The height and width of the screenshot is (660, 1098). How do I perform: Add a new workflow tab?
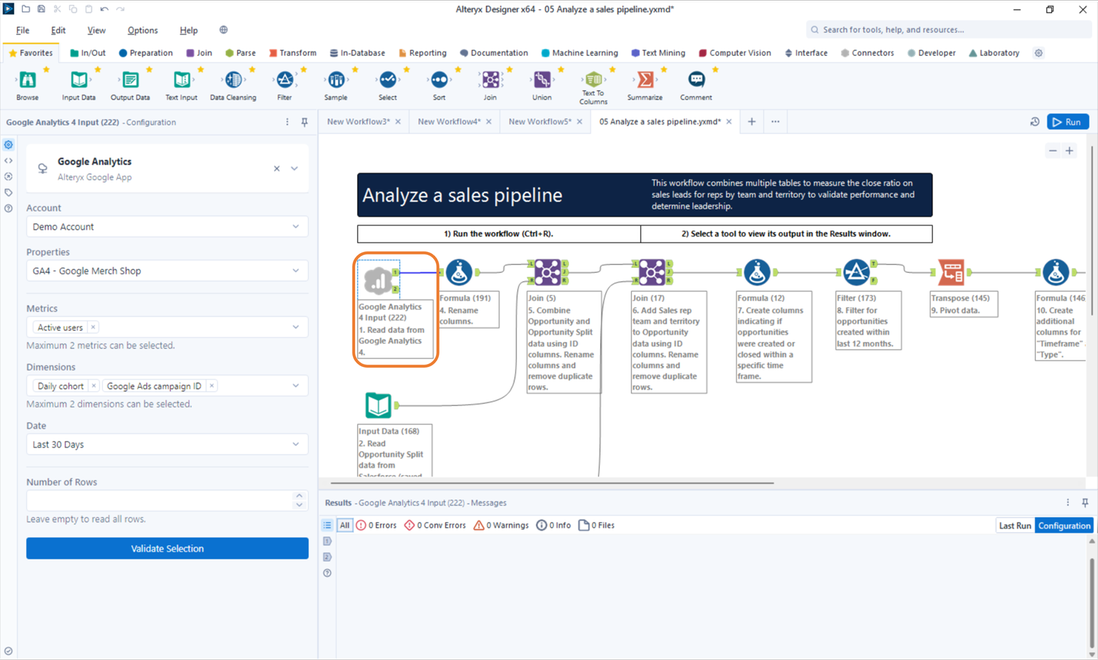coord(751,122)
